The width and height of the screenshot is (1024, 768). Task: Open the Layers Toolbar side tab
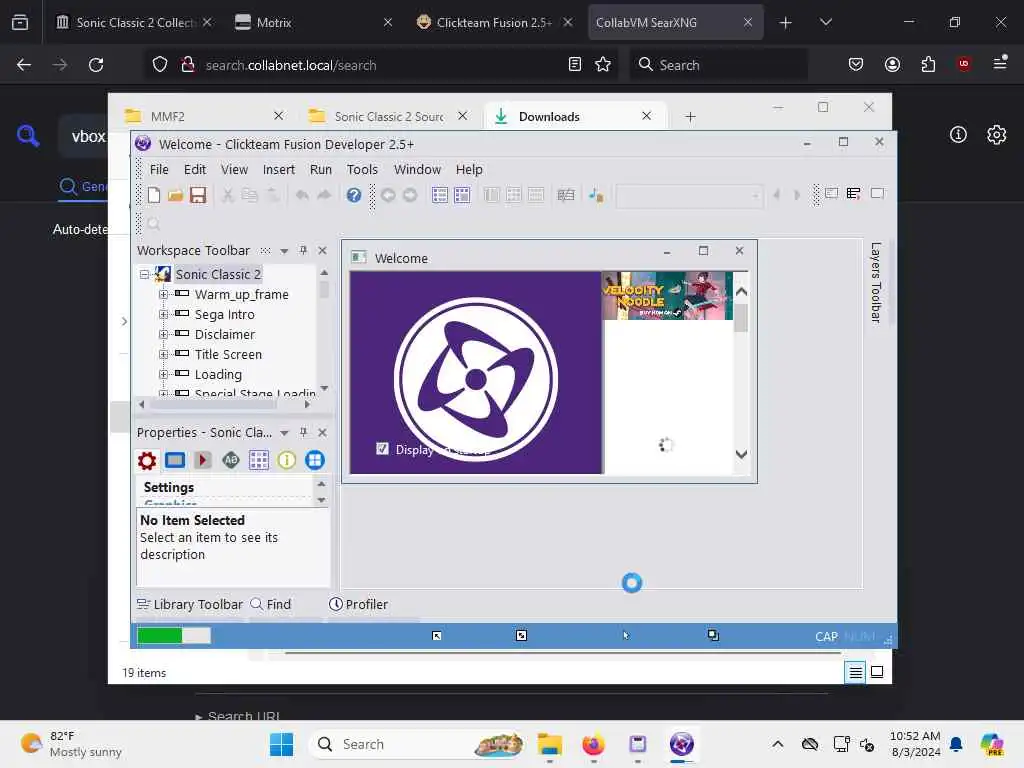(x=876, y=282)
